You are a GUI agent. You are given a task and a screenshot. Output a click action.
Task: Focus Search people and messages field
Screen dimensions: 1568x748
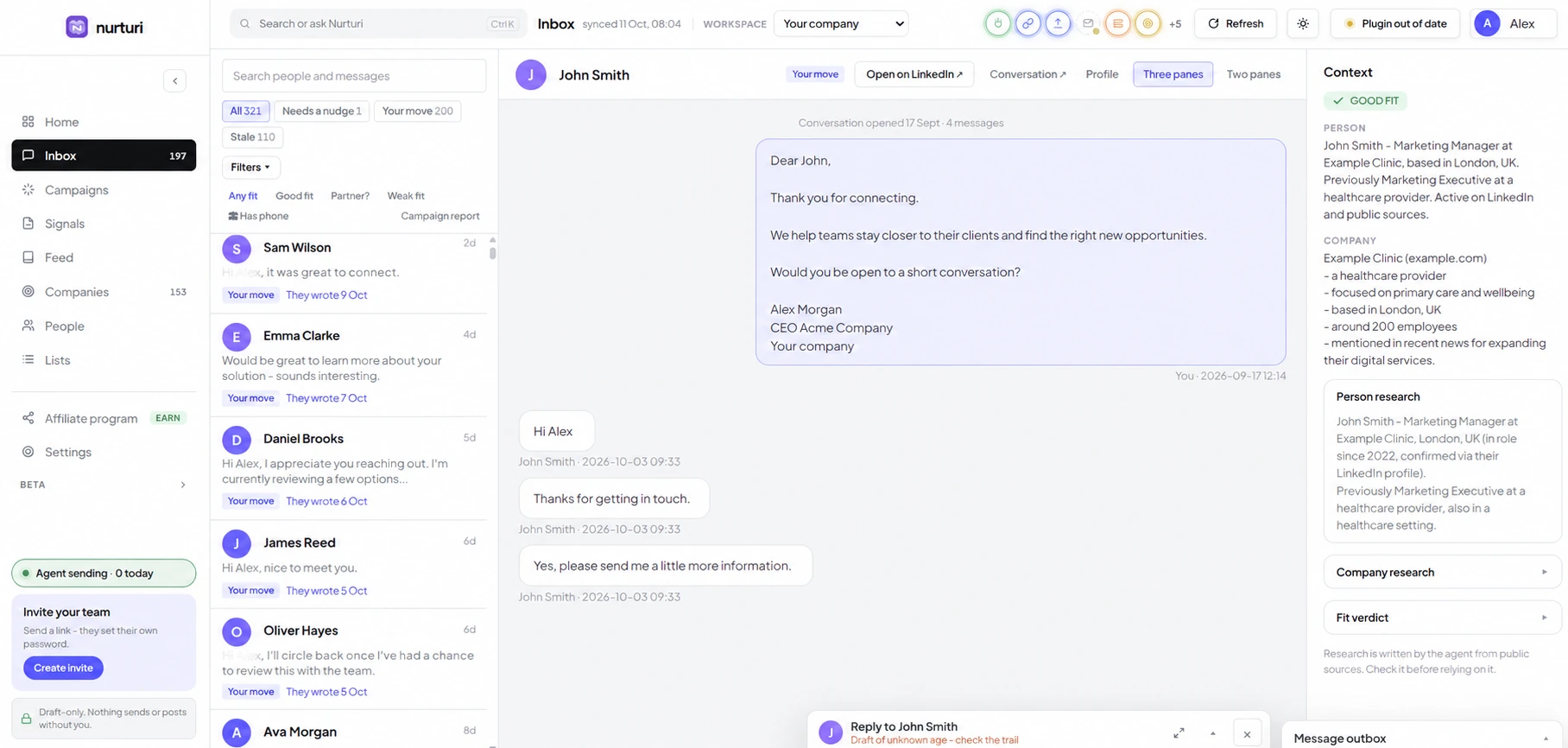[x=354, y=76]
